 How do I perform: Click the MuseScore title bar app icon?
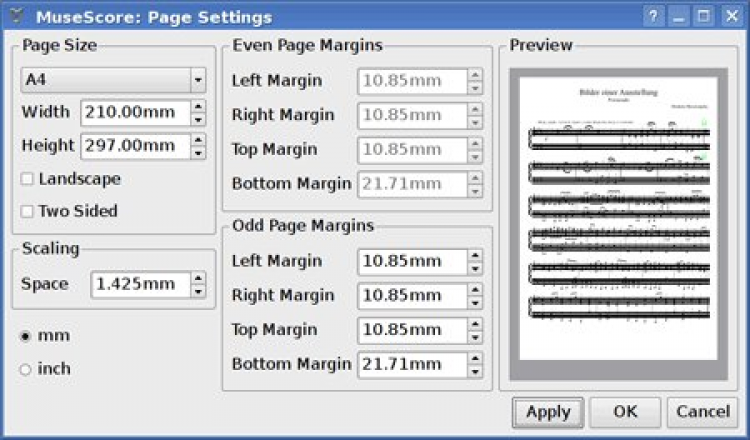(x=16, y=16)
